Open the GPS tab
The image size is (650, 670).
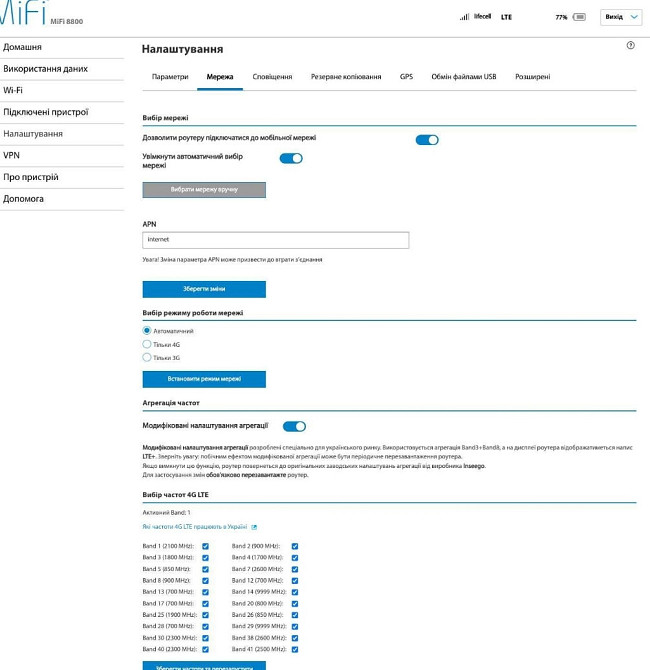[406, 77]
